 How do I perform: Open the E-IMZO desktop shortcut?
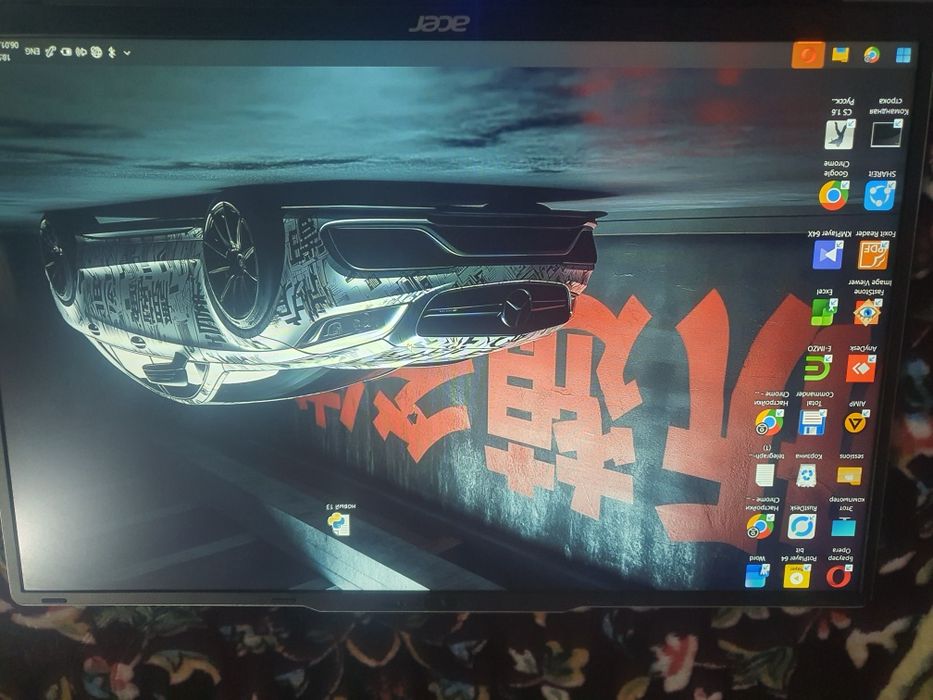[x=818, y=368]
